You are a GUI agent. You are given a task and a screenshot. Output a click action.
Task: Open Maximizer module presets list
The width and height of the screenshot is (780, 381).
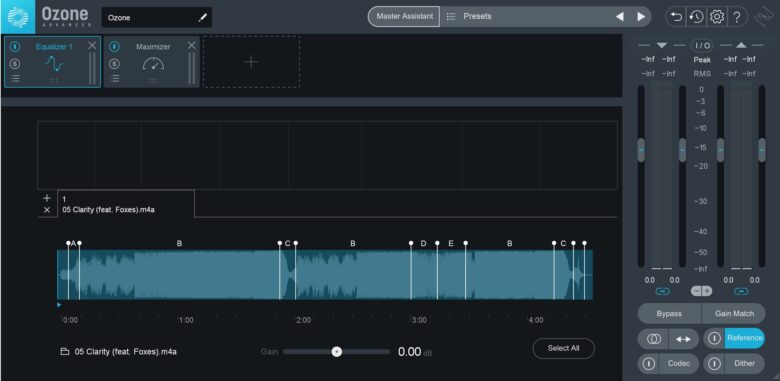click(114, 79)
